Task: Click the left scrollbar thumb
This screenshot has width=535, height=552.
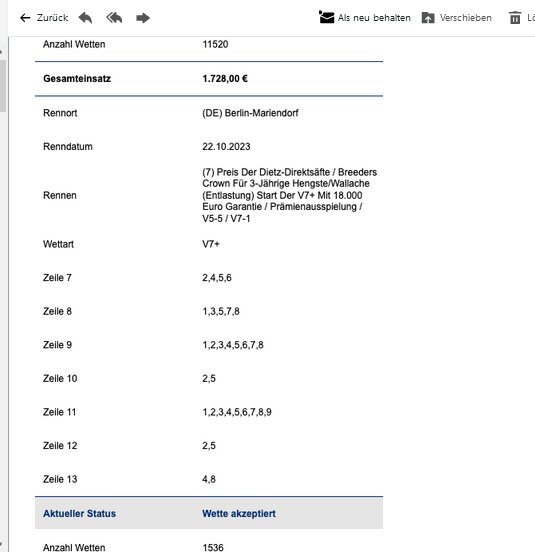Action: [x=3, y=86]
